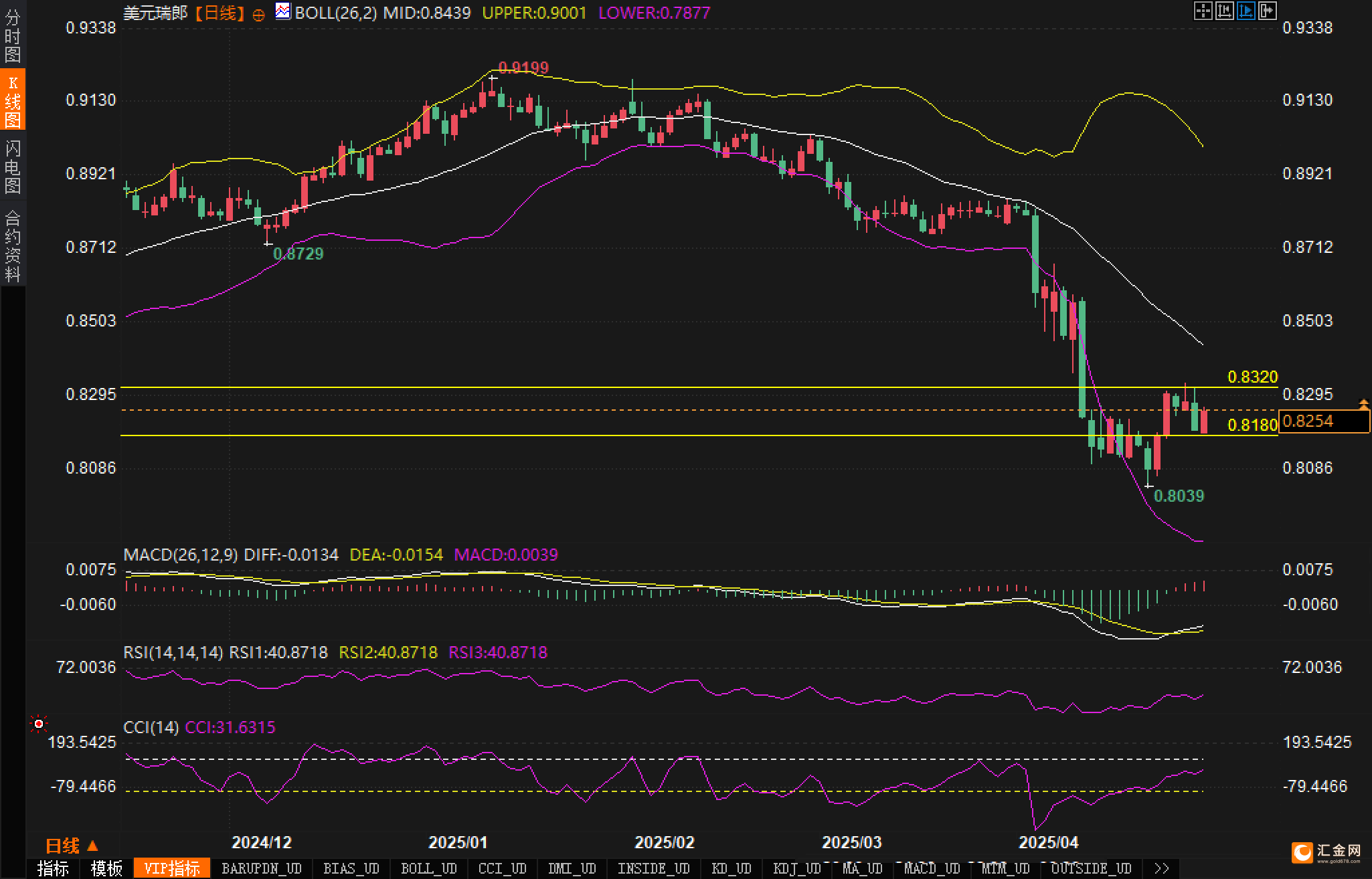Select the jump-to-start chart icon
The image size is (1372, 879).
click(1224, 11)
